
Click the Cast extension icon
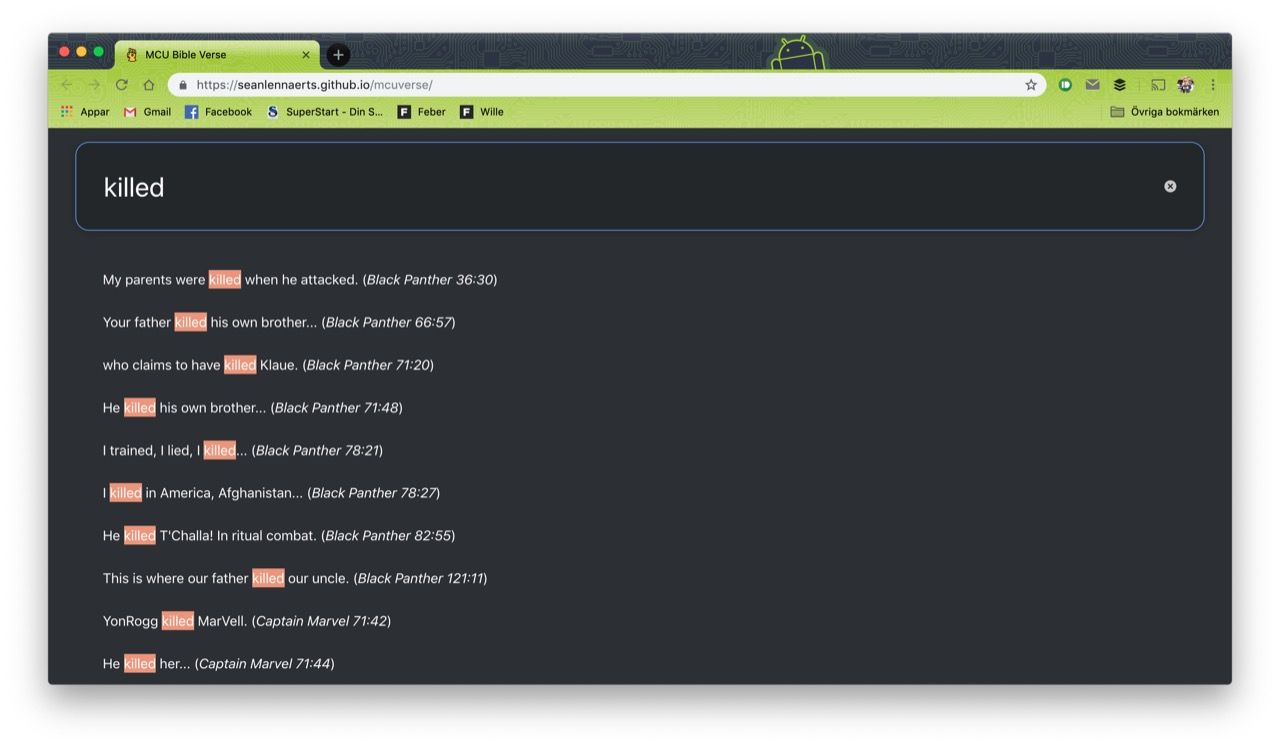(1158, 85)
